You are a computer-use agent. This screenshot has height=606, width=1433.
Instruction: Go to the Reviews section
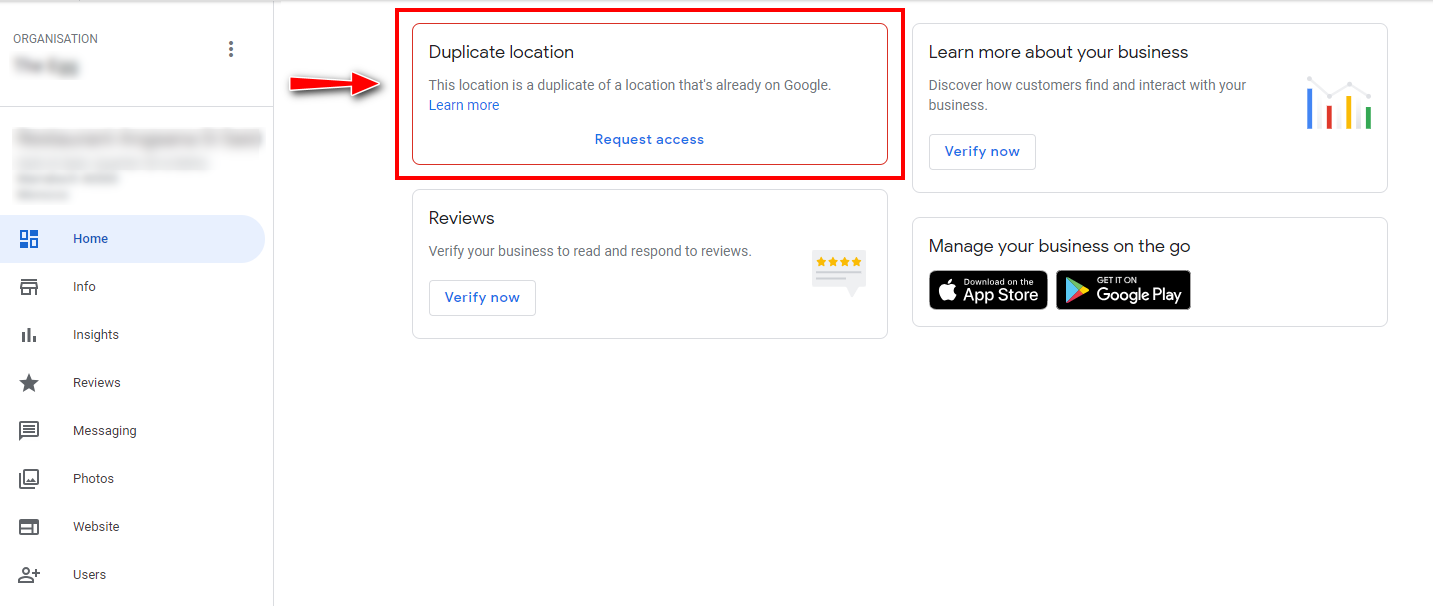point(132,383)
